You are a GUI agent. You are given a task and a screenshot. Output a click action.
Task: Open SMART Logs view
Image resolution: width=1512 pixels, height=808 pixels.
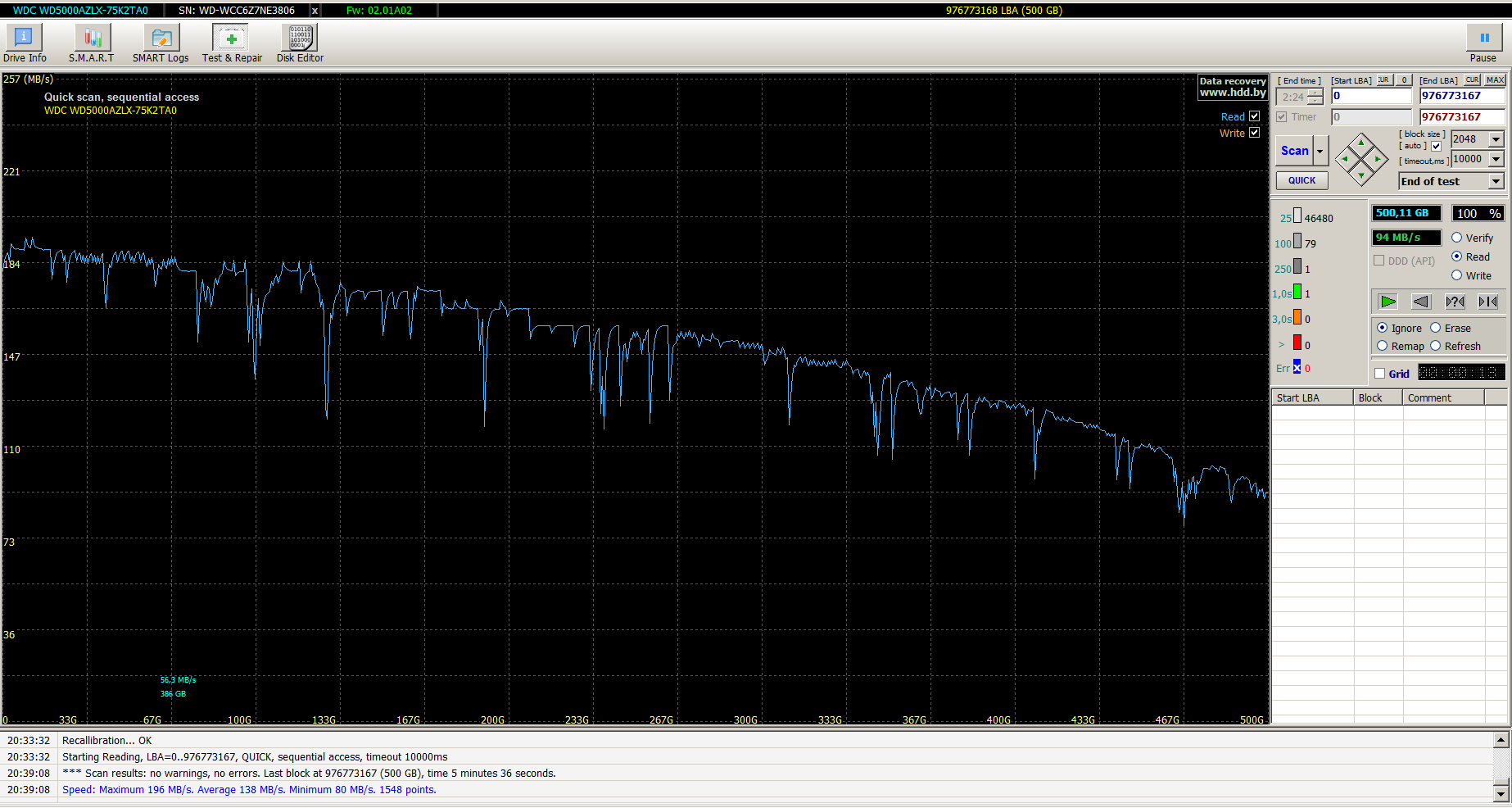click(x=161, y=43)
